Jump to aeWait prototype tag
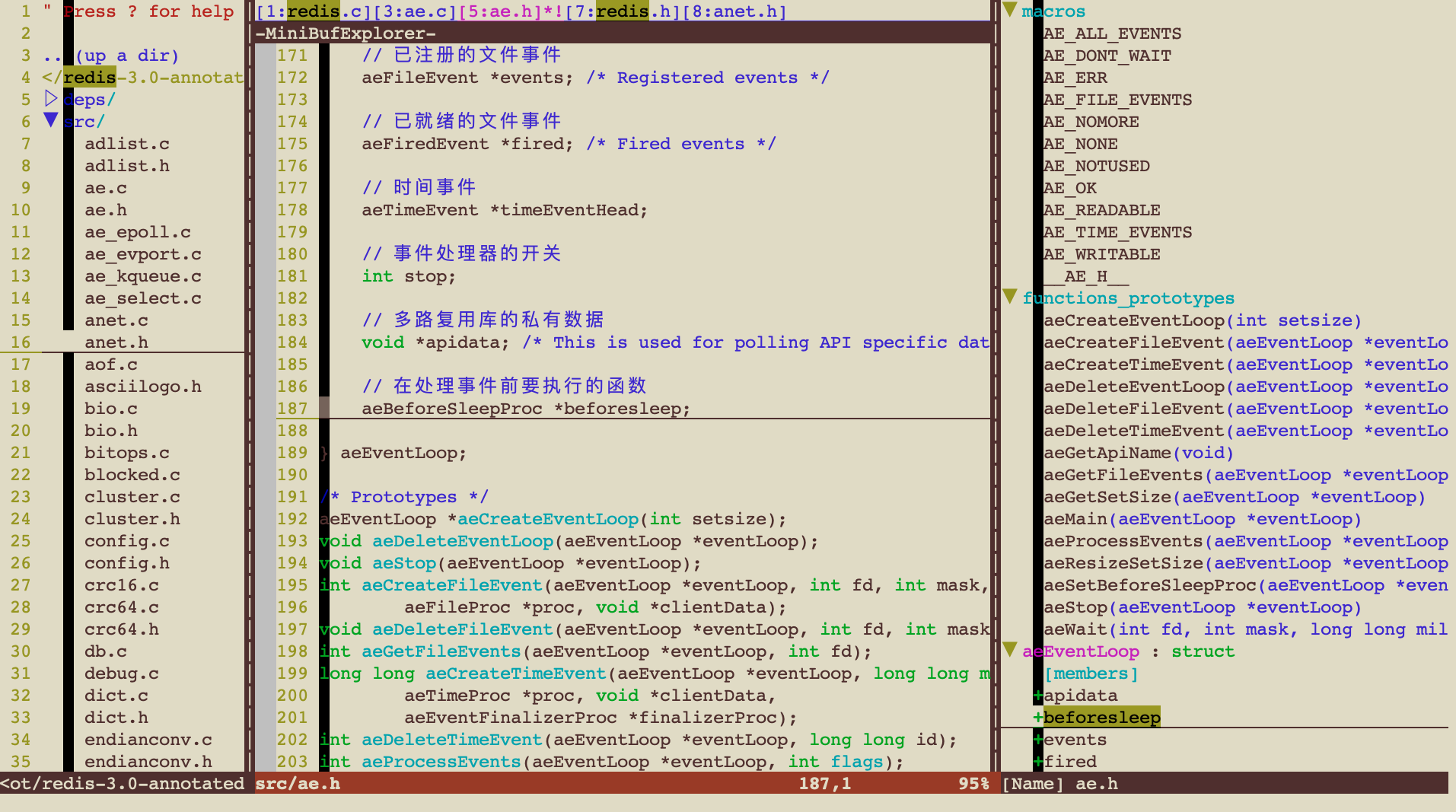 (1246, 629)
